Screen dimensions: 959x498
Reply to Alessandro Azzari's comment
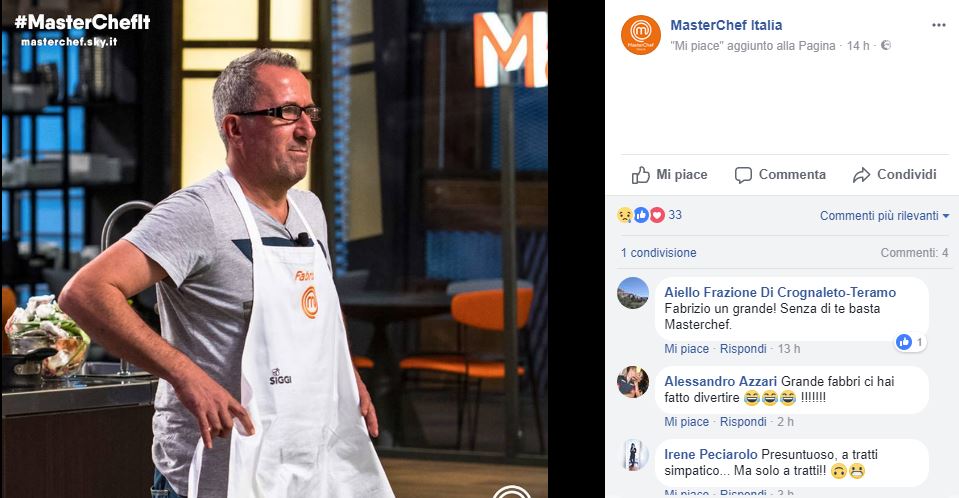click(x=742, y=422)
